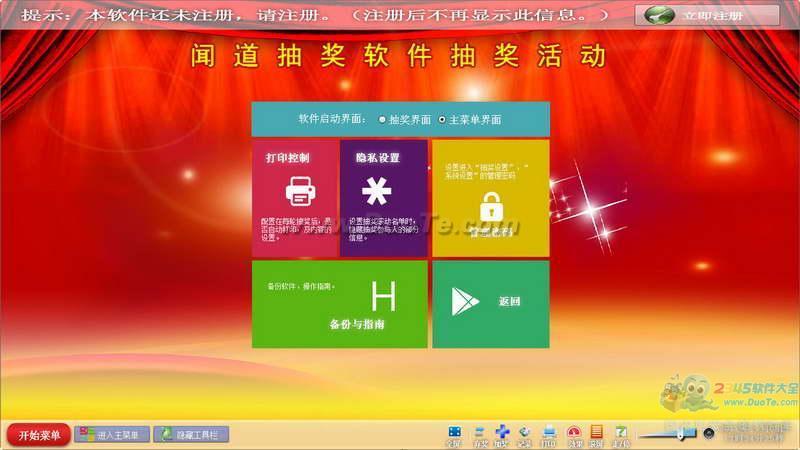Click the orange list icon in toolbar
This screenshot has height=450, width=800.
pos(597,433)
